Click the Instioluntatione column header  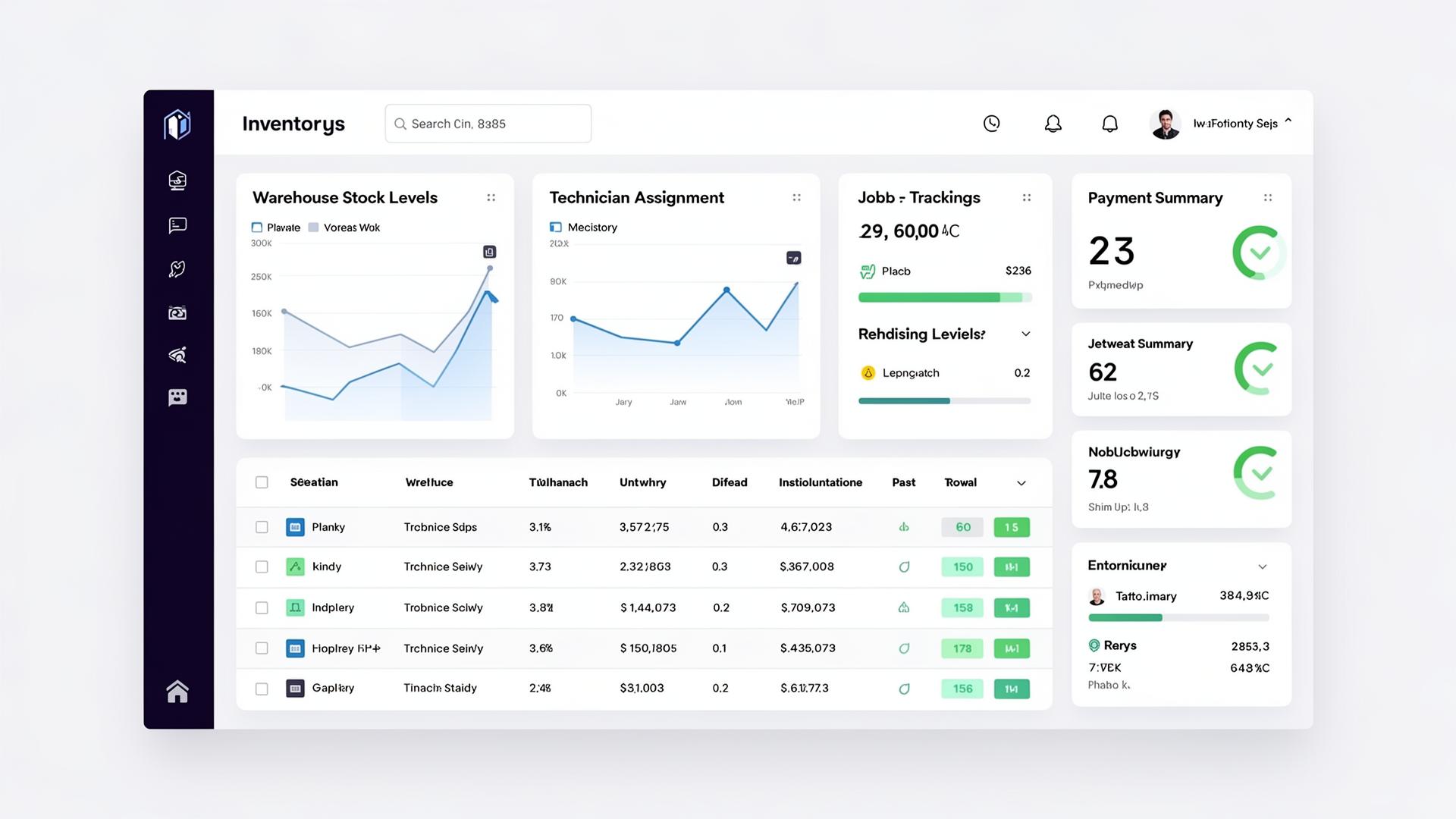[820, 482]
